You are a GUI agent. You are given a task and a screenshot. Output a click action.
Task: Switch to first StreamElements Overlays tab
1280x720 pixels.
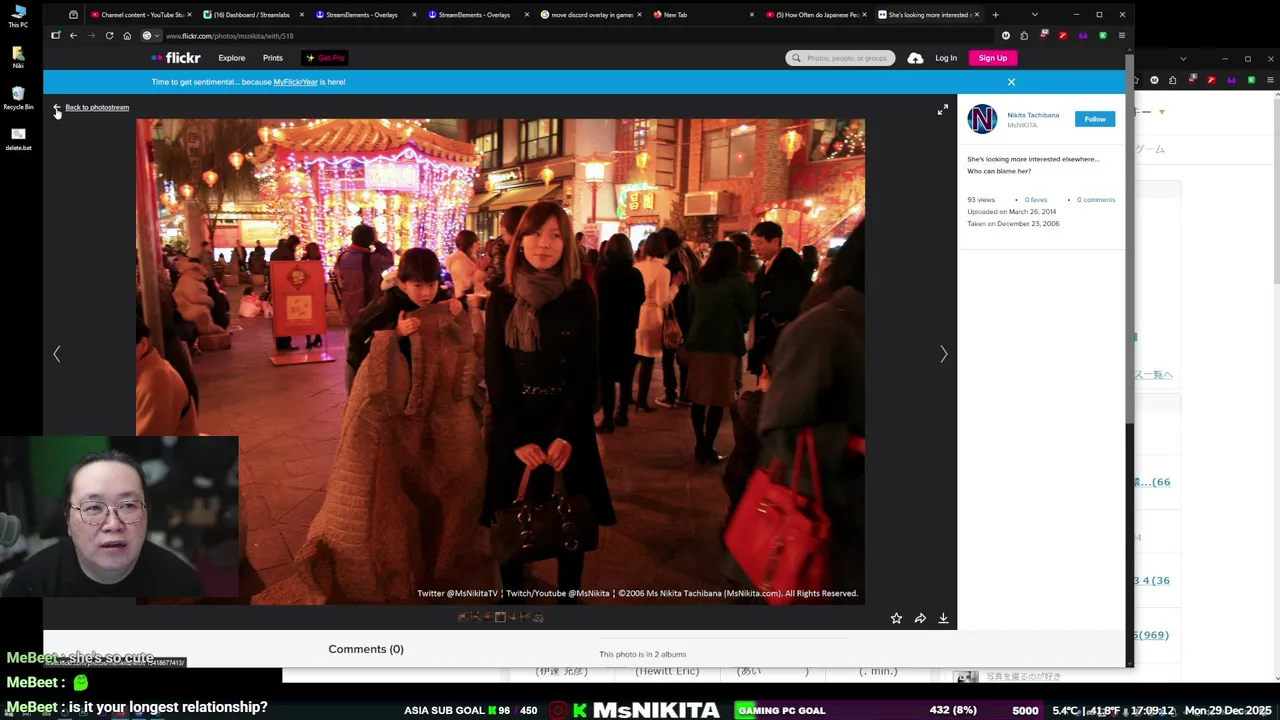(365, 15)
